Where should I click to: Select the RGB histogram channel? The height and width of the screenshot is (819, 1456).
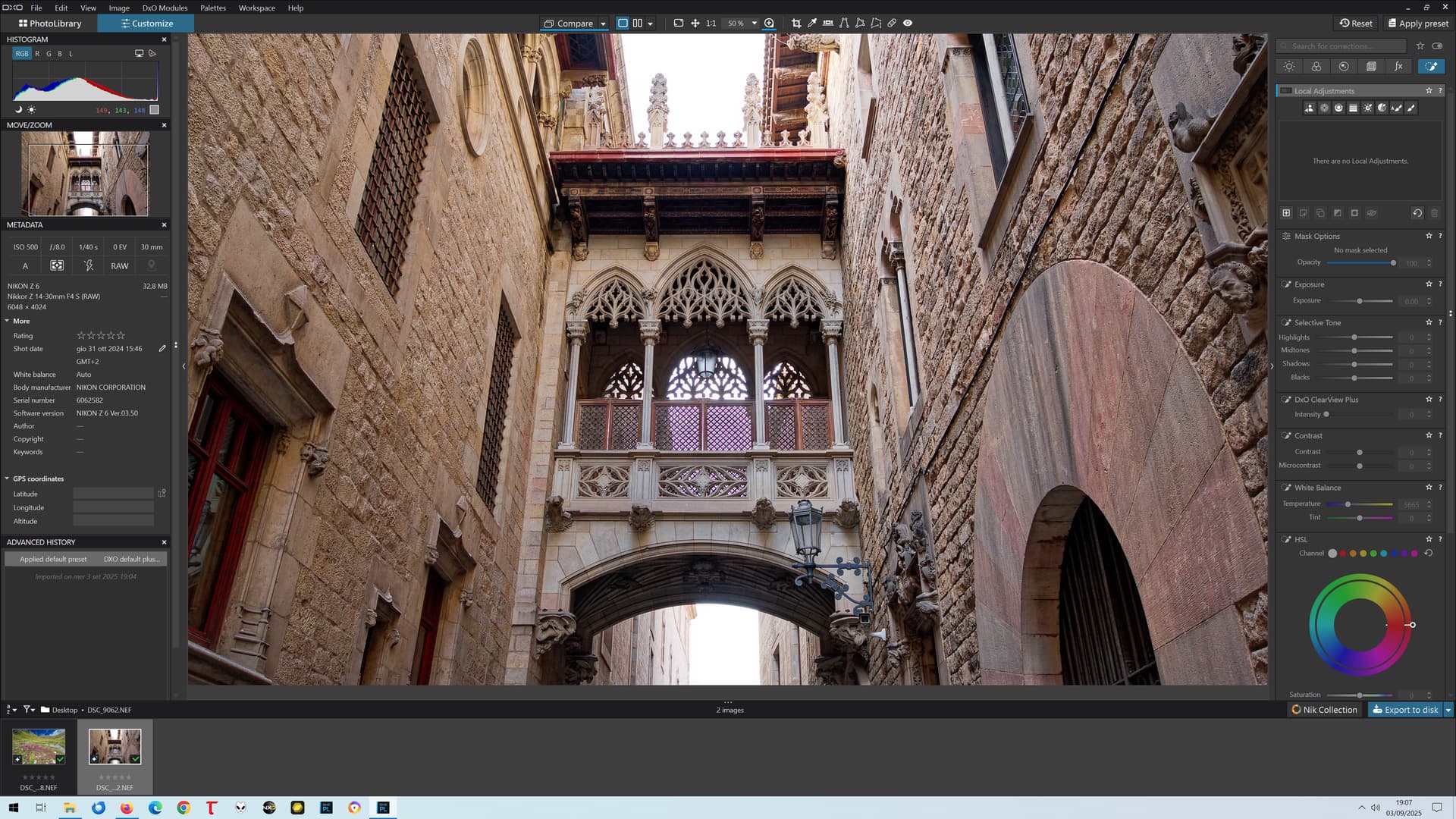point(22,54)
